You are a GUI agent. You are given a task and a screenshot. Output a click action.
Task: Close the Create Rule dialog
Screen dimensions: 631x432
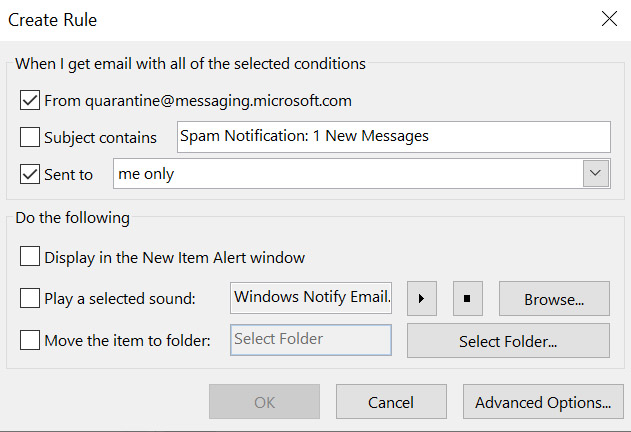pyautogui.click(x=609, y=19)
